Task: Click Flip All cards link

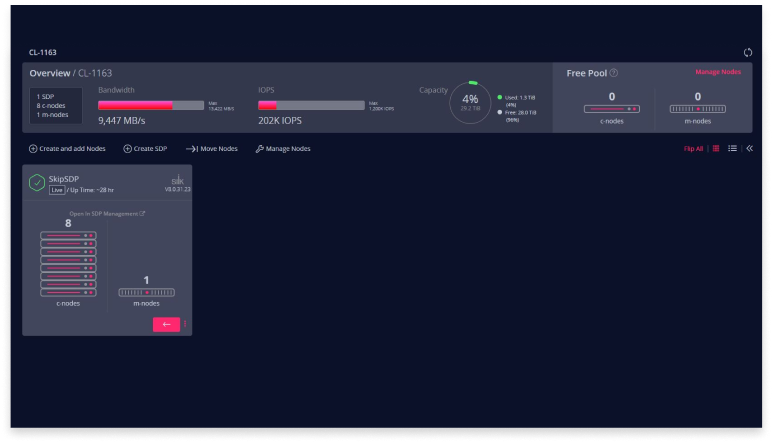Action: tap(693, 148)
